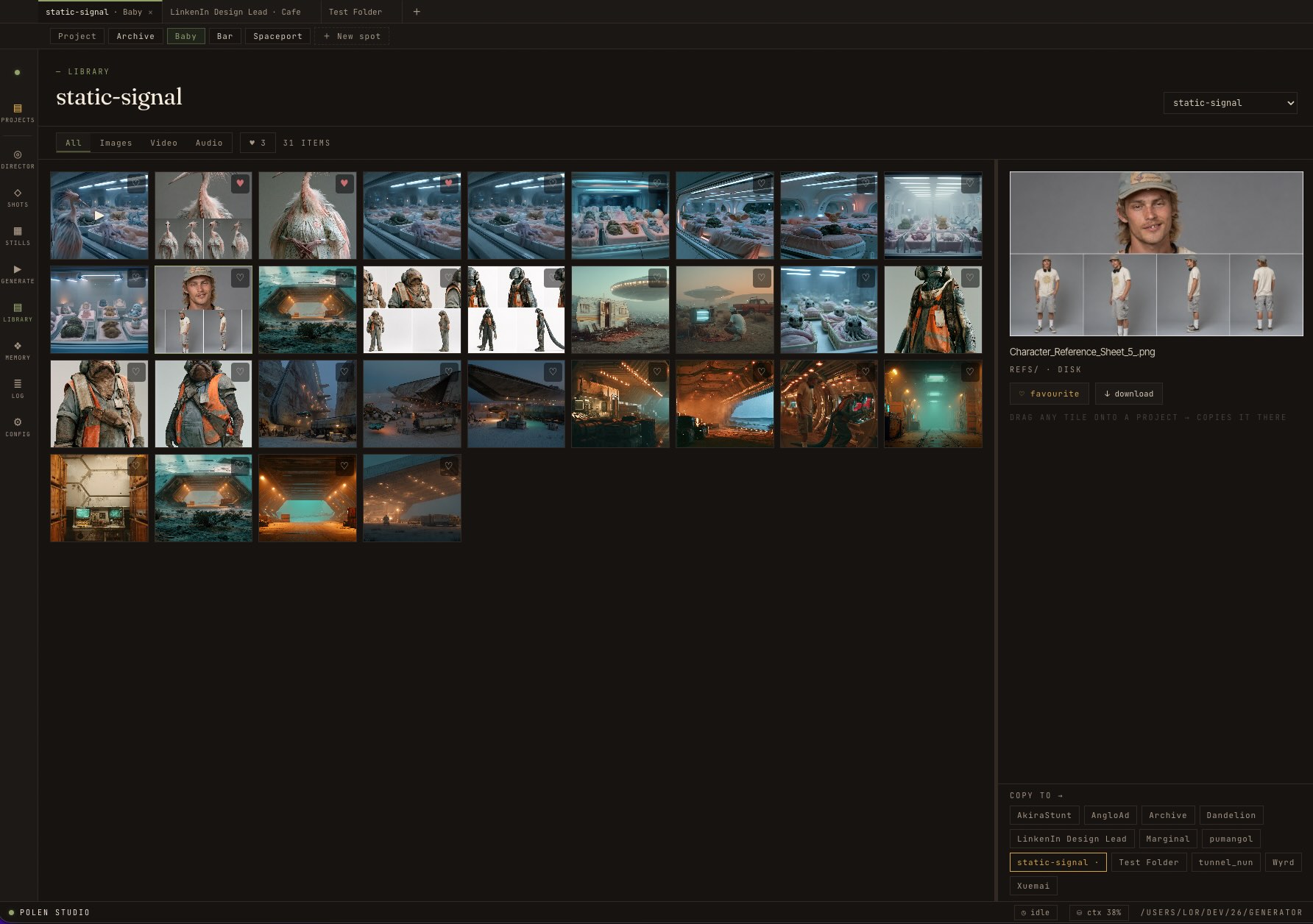Unfavourite the pink bird character sheet tile

point(240,184)
